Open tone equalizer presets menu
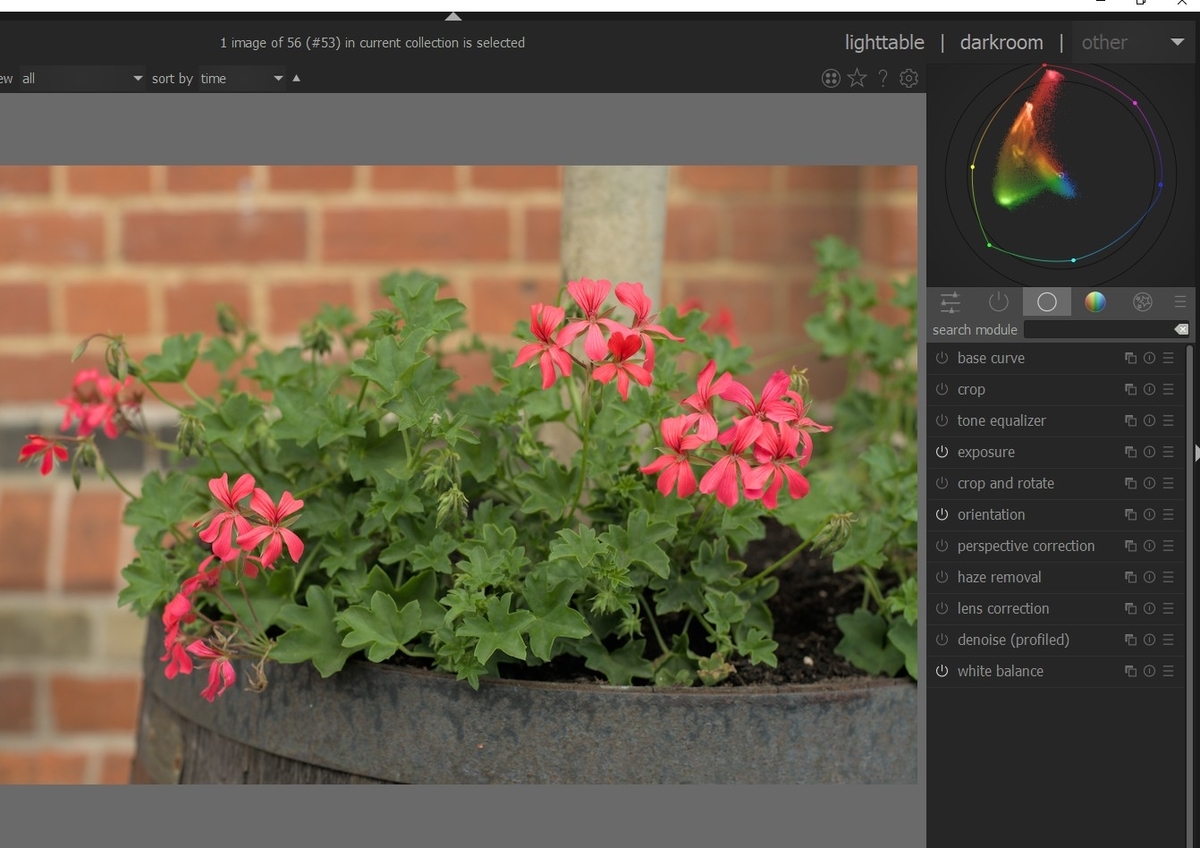1200x848 pixels. click(1168, 420)
